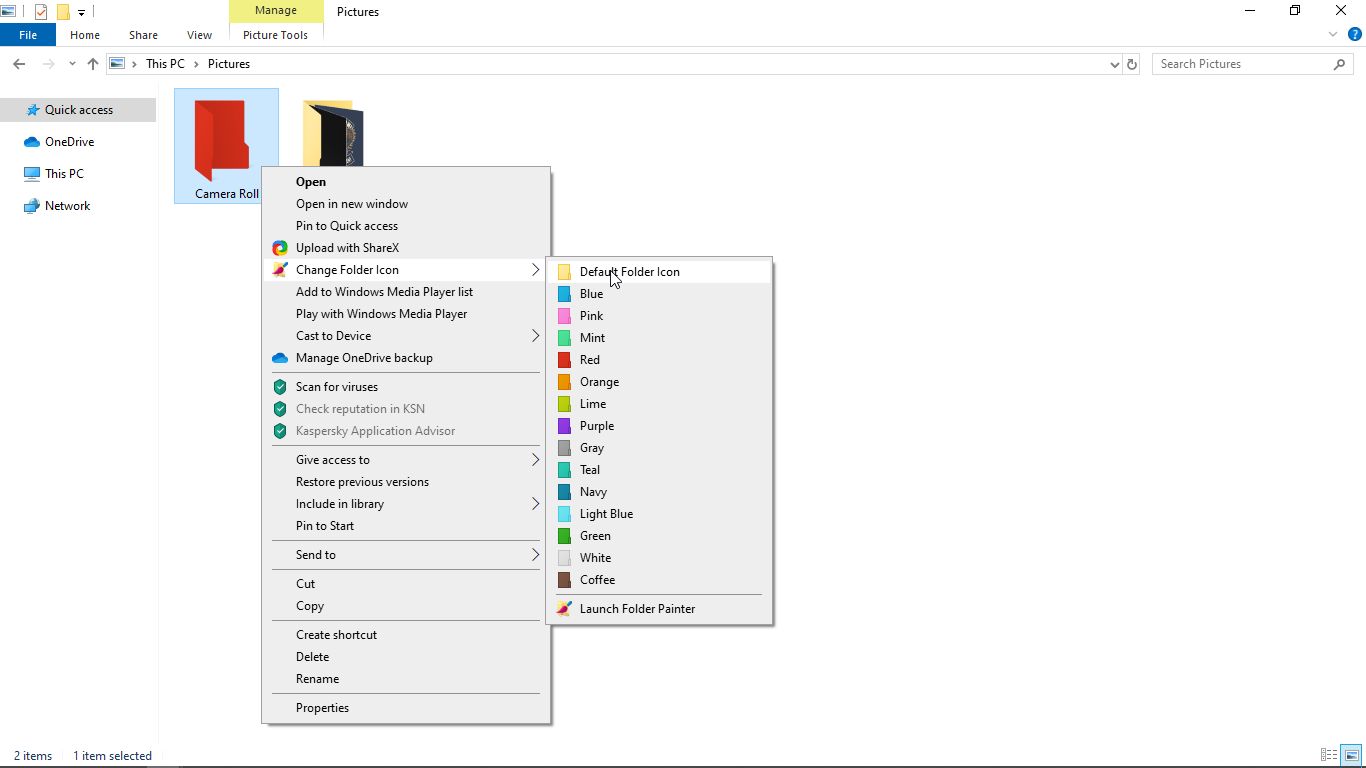Viewport: 1366px width, 768px height.
Task: Open OneDrive in the navigation pane
Action: [69, 142]
